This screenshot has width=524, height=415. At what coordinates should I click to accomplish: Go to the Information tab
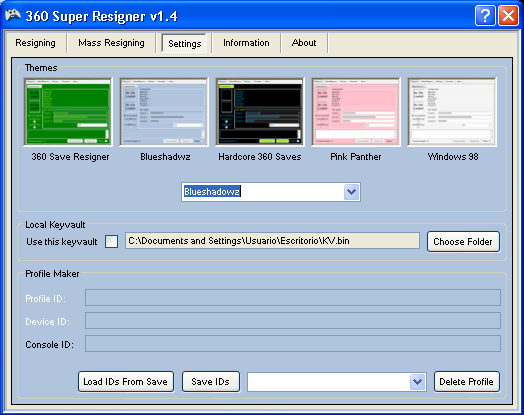pos(246,43)
